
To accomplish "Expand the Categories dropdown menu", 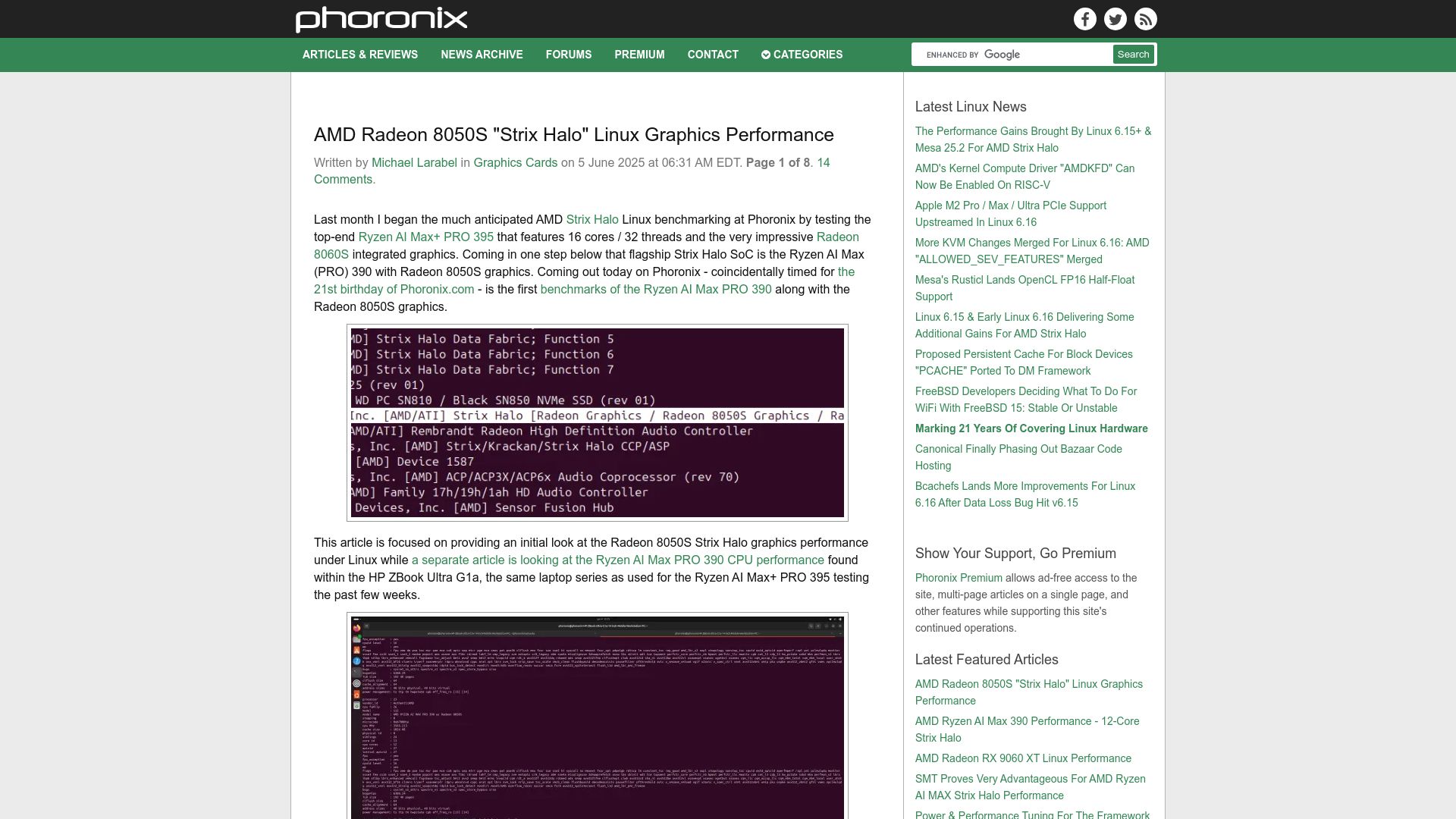I will tap(802, 55).
